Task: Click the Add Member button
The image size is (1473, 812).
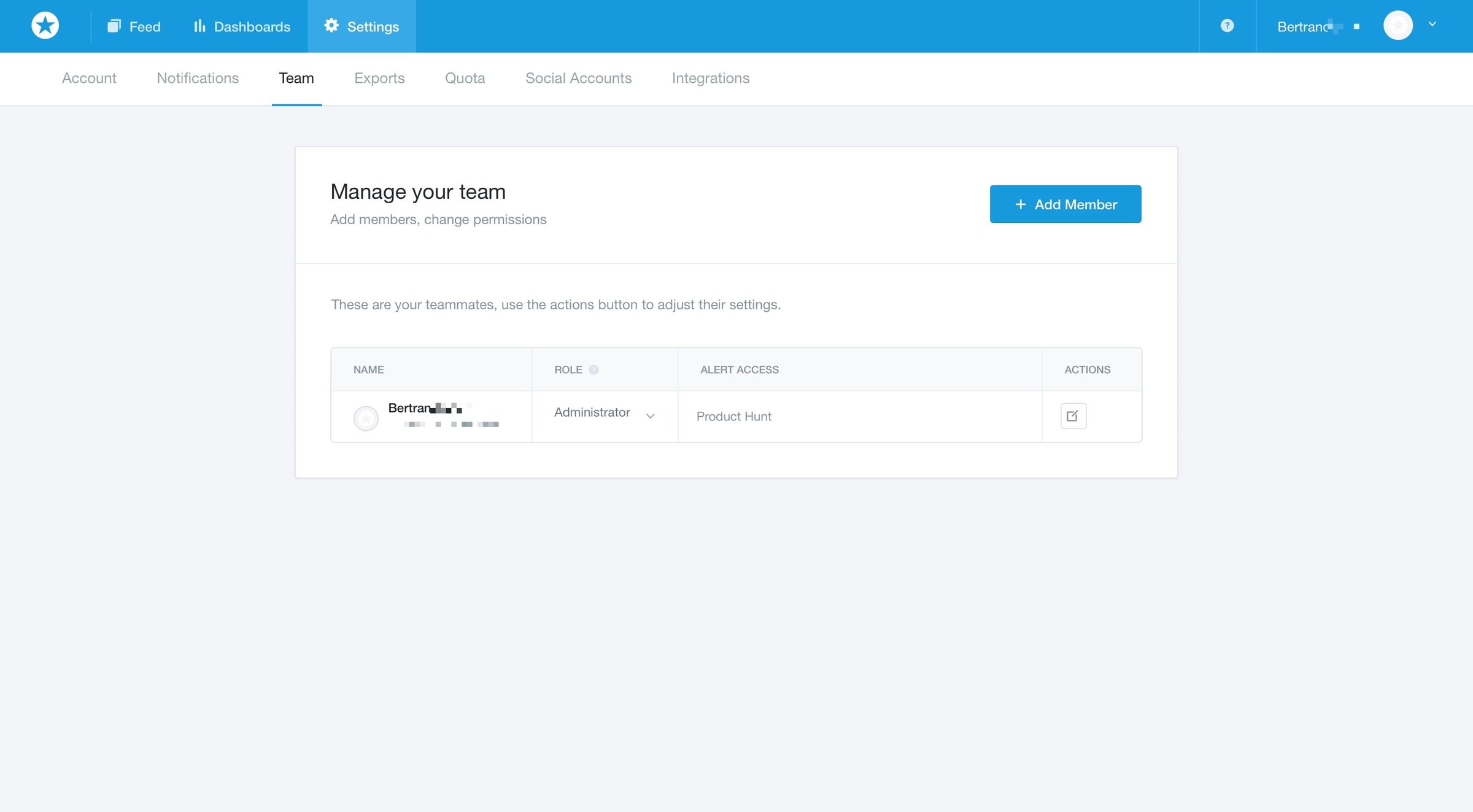Action: 1065,204
